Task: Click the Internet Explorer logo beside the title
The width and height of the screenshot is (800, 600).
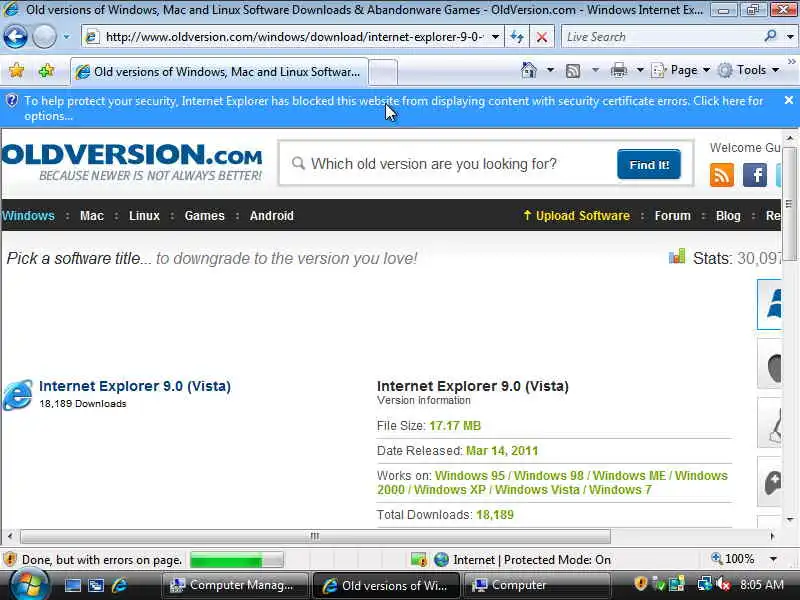Action: (18, 394)
